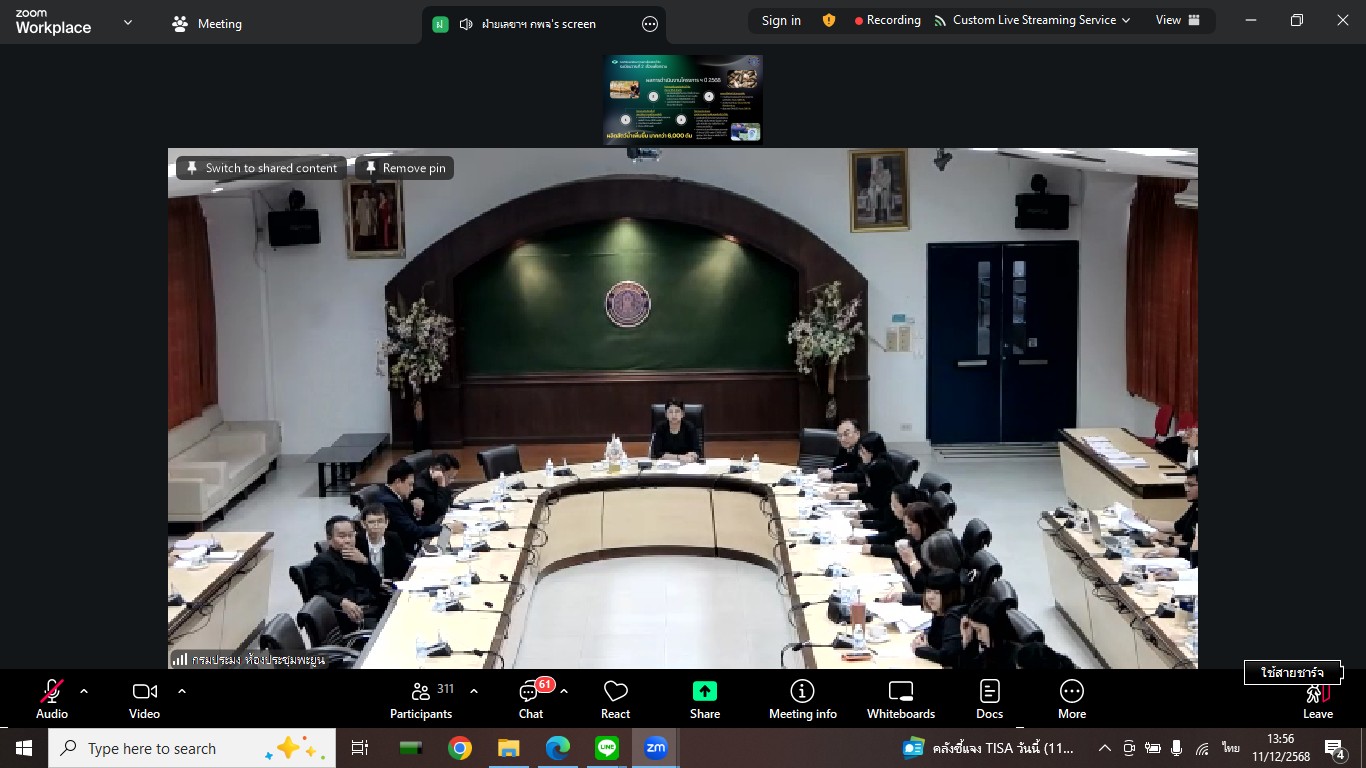Open the Chat panel with 61 unread

[x=531, y=698]
